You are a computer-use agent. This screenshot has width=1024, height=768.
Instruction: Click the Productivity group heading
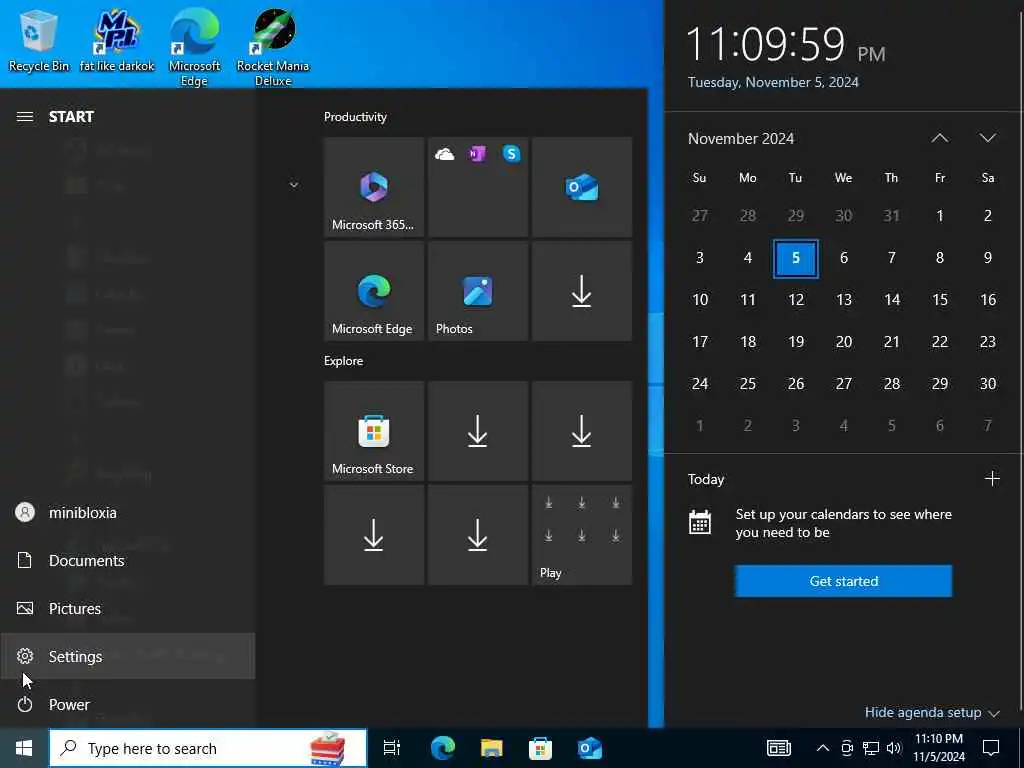(355, 117)
